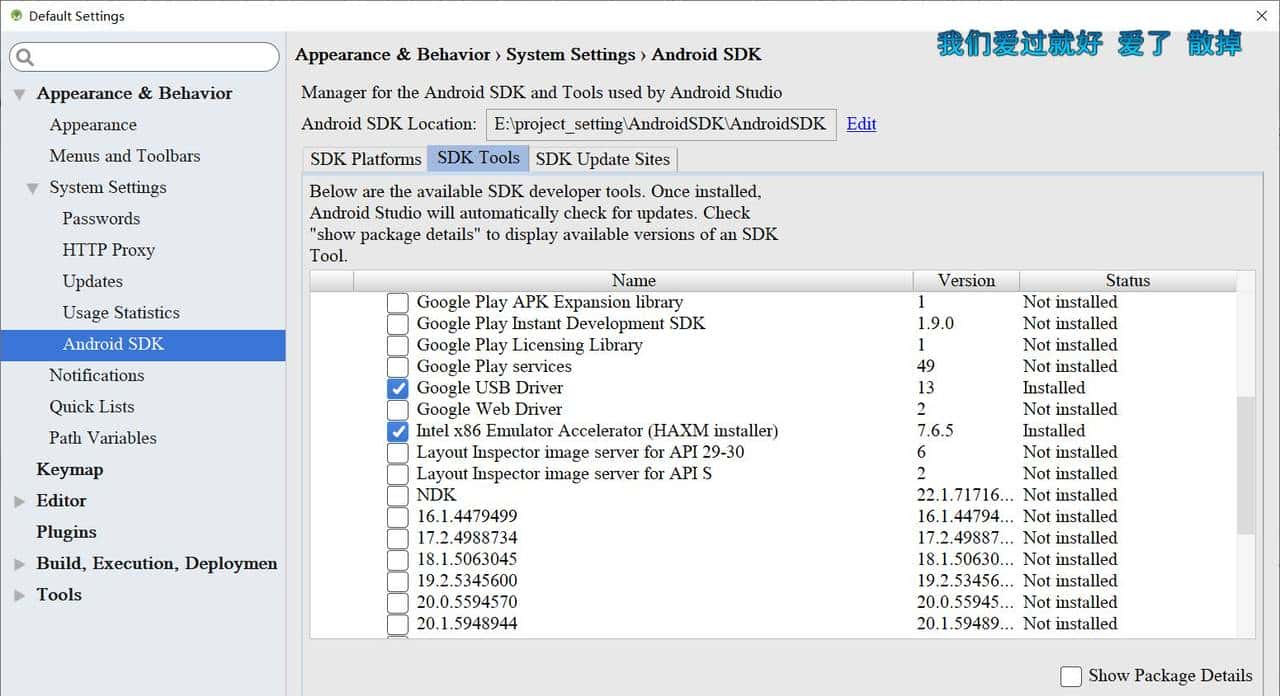Select Notifications in the sidebar
This screenshot has height=696, width=1280.
pos(96,375)
